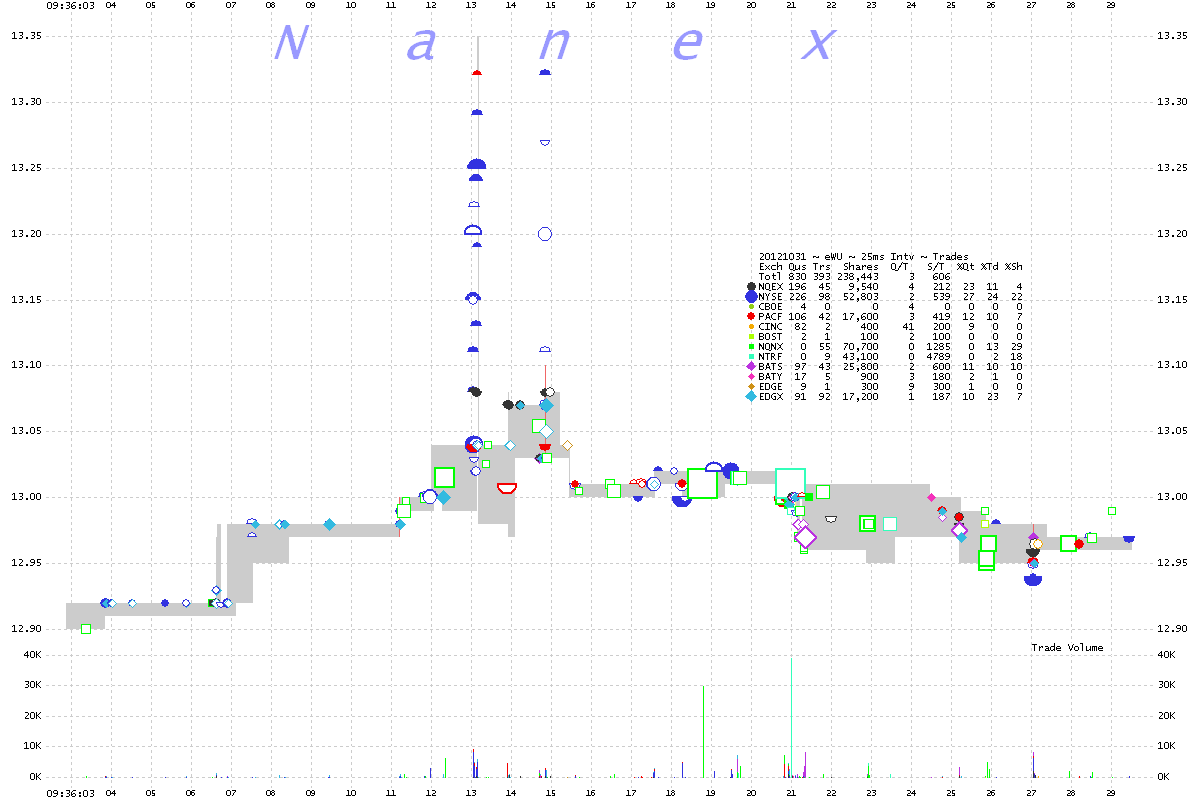Select the brown EDGE legend diamond

(751, 386)
